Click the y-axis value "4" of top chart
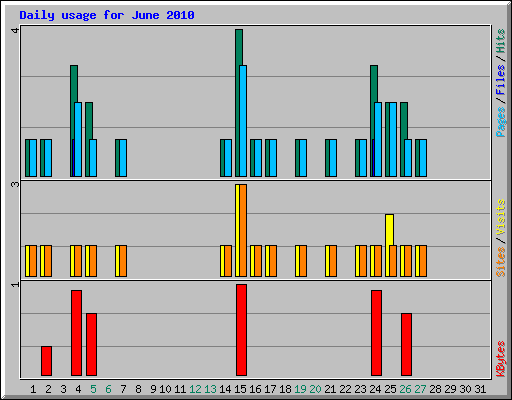512x400 pixels. (15, 31)
